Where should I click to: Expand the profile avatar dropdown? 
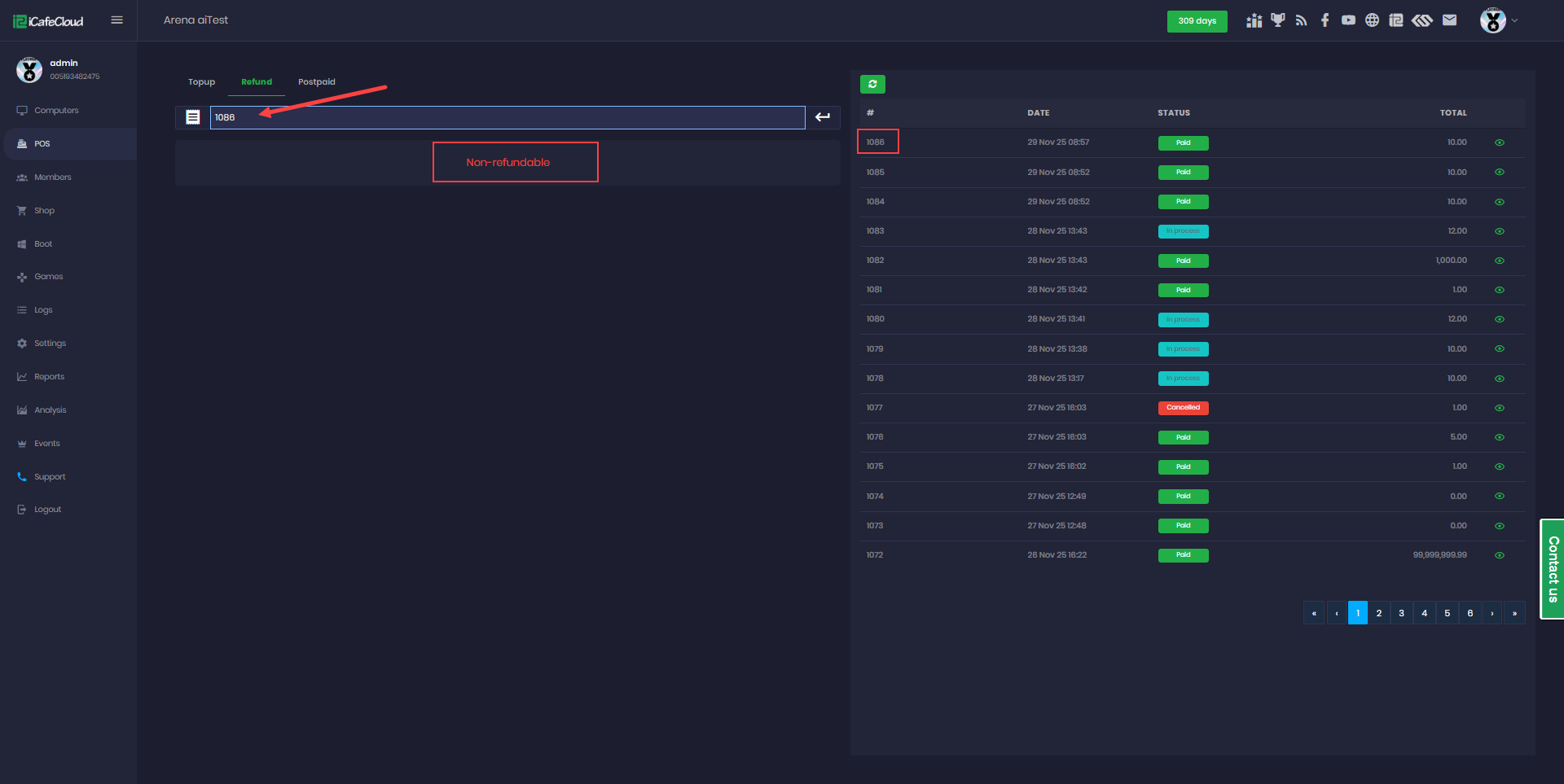[1499, 20]
